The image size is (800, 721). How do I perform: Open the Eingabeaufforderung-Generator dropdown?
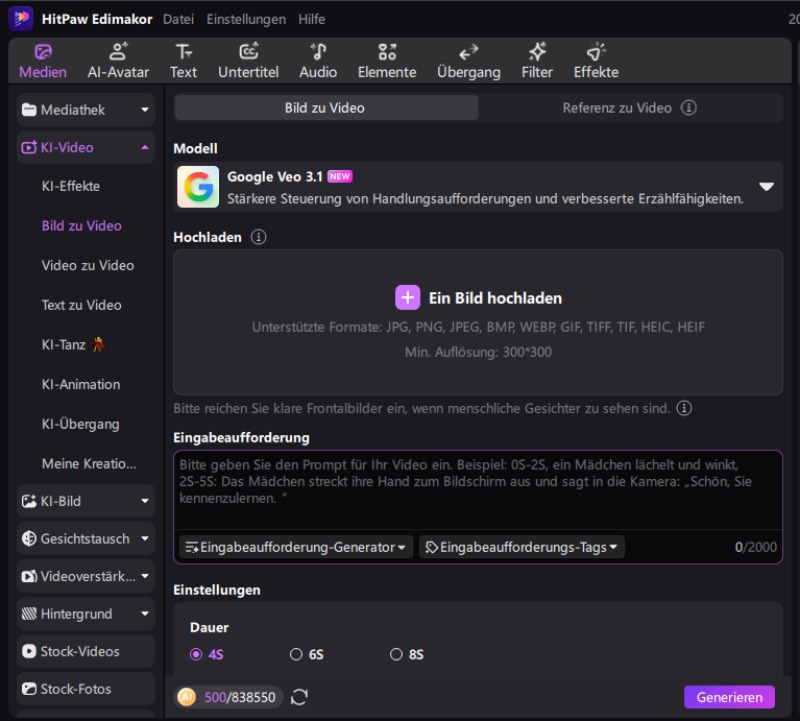point(296,547)
